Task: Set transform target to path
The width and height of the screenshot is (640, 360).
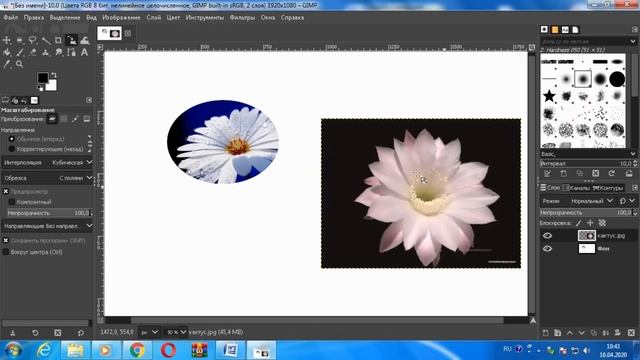Action: coord(75,119)
